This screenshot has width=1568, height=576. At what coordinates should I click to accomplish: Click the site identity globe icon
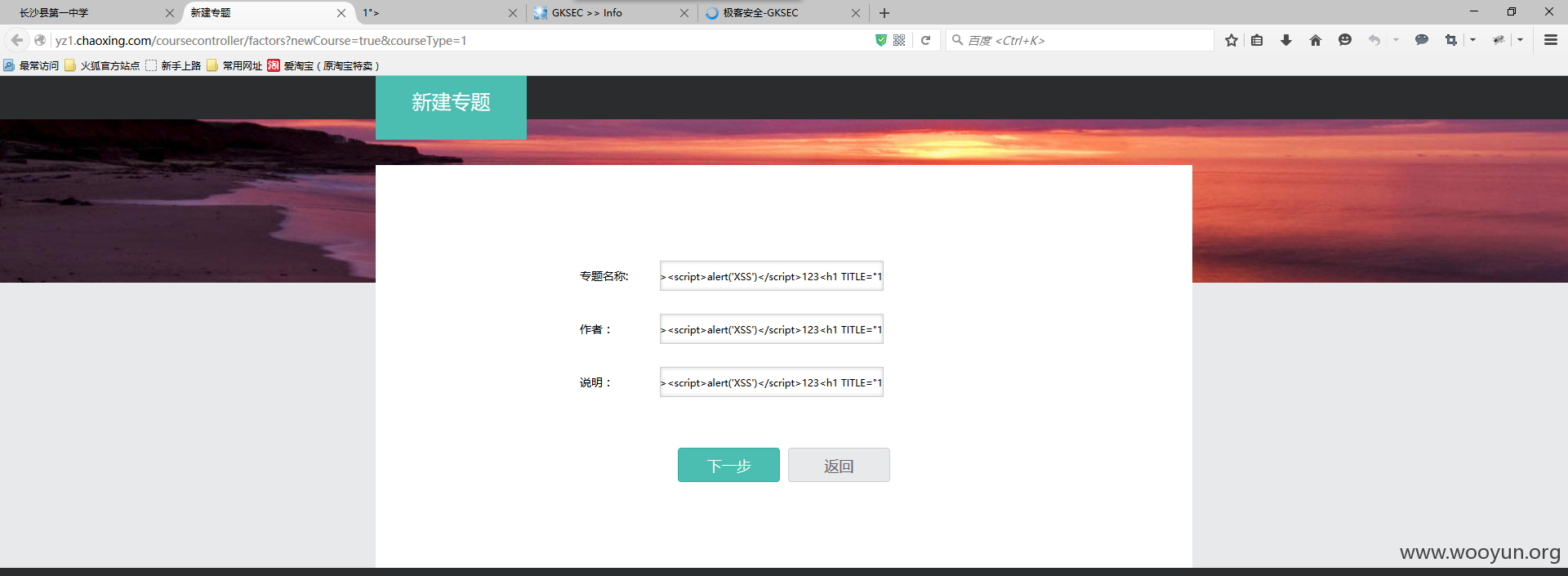pyautogui.click(x=40, y=40)
